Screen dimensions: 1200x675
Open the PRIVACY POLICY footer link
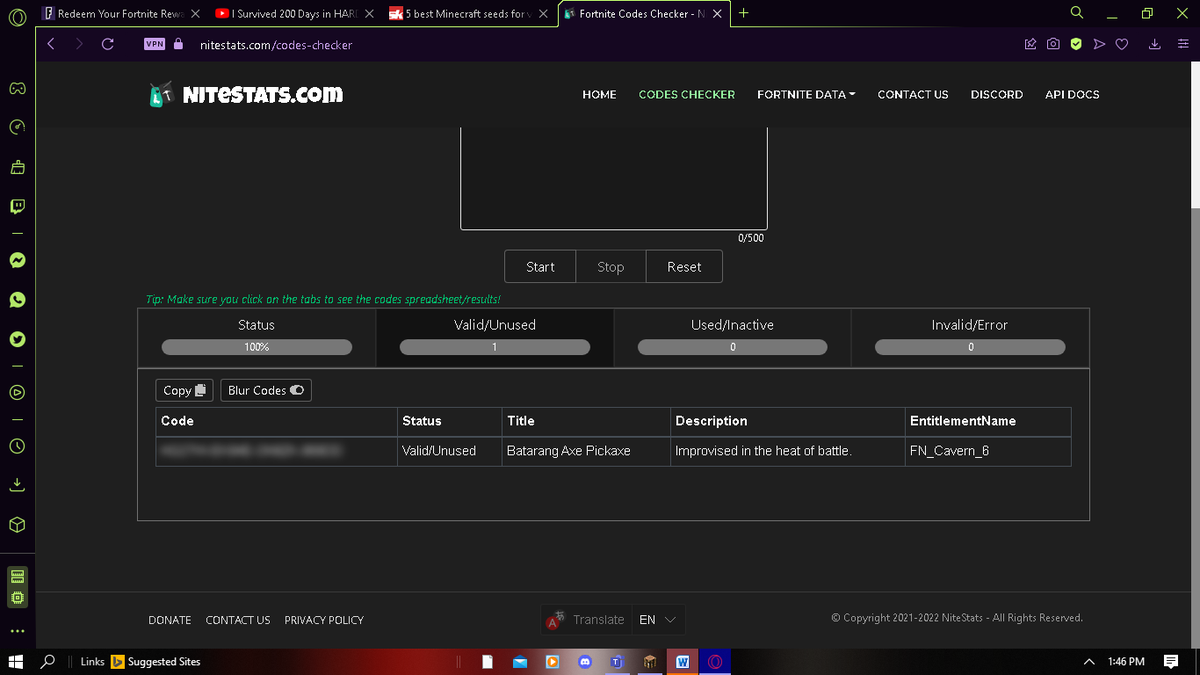click(x=324, y=620)
